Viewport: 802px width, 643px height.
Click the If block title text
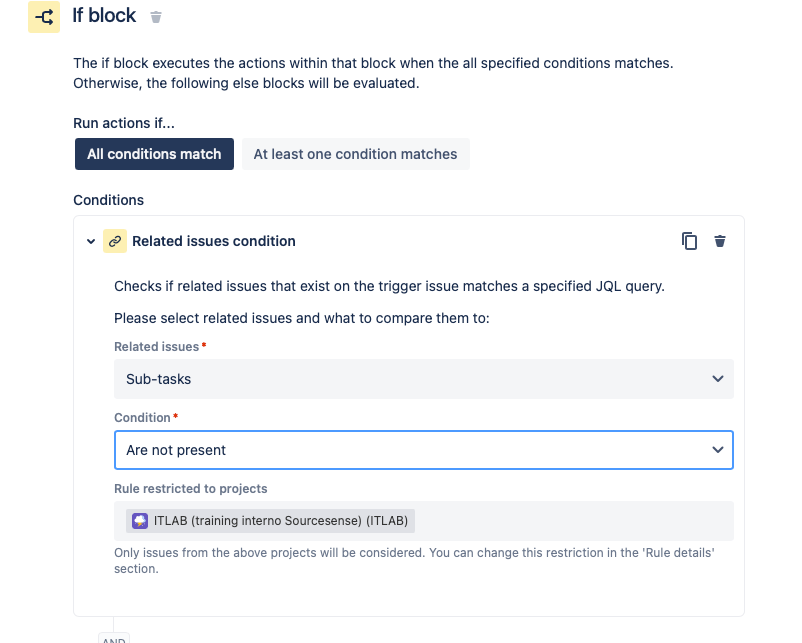pyautogui.click(x=105, y=17)
